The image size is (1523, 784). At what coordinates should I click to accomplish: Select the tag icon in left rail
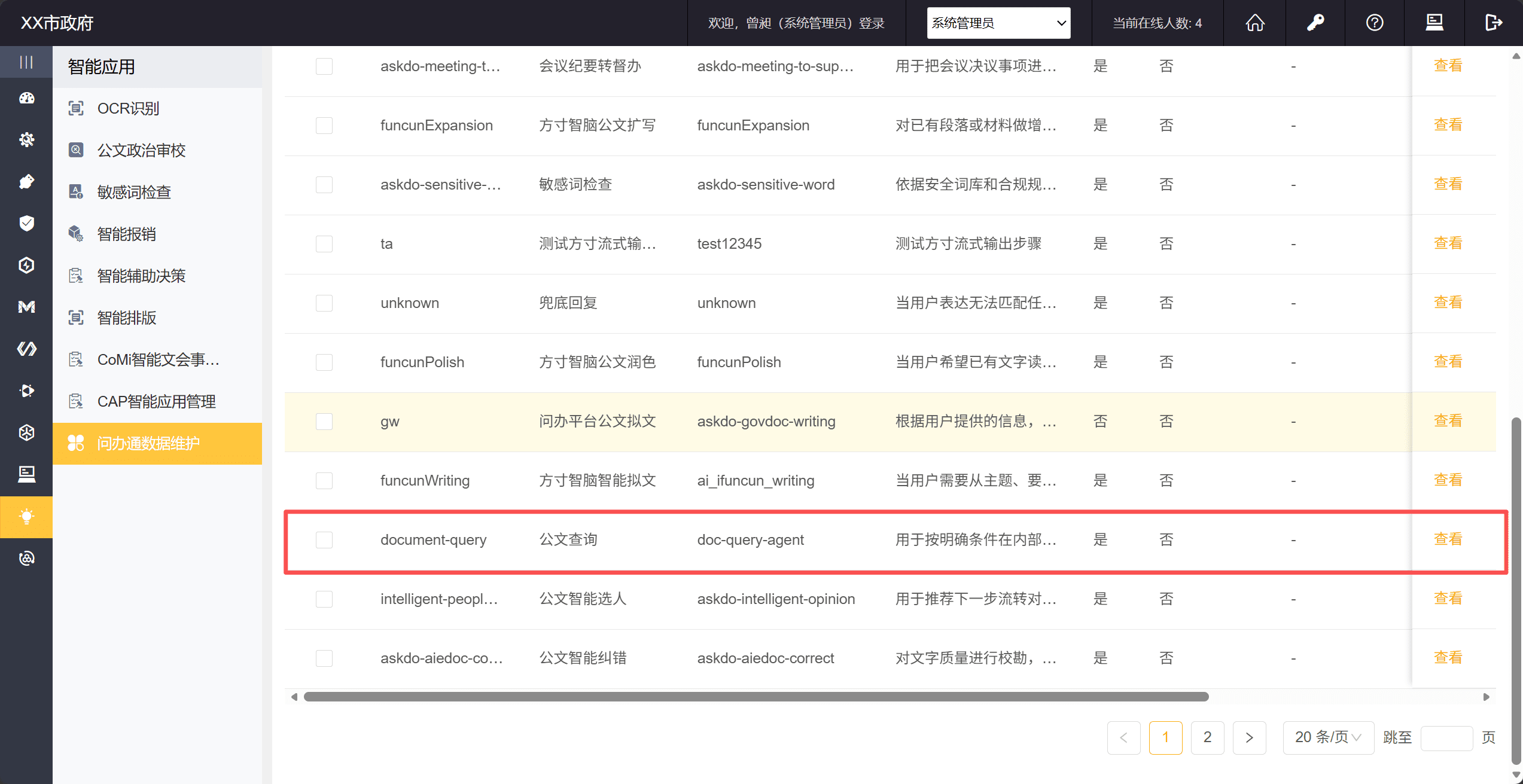pyautogui.click(x=26, y=182)
